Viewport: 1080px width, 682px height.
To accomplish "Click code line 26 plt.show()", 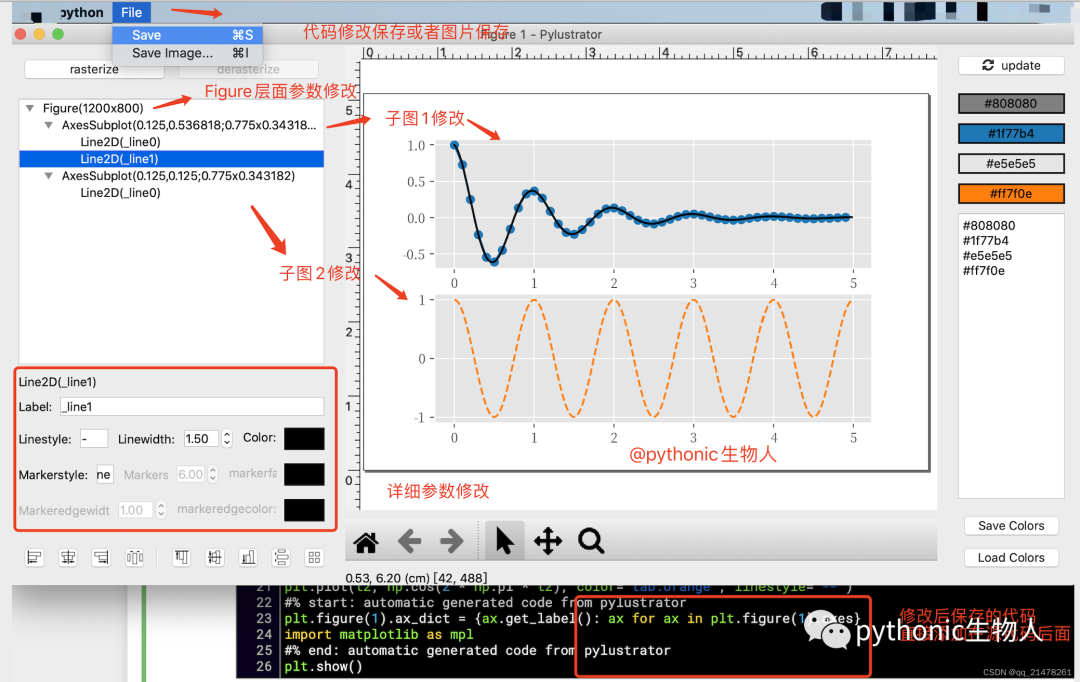I will tap(323, 666).
